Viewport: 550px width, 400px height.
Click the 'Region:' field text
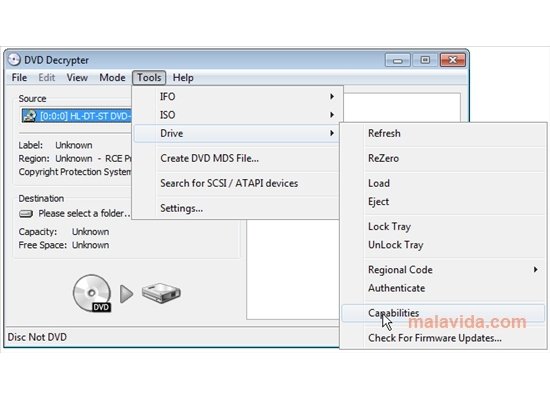click(x=34, y=159)
